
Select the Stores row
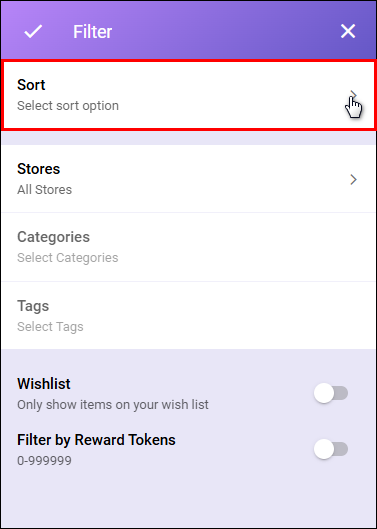tap(189, 179)
